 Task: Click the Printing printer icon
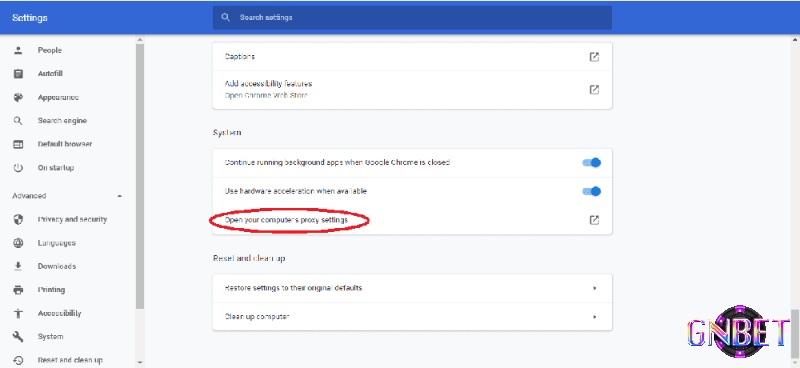tap(18, 290)
